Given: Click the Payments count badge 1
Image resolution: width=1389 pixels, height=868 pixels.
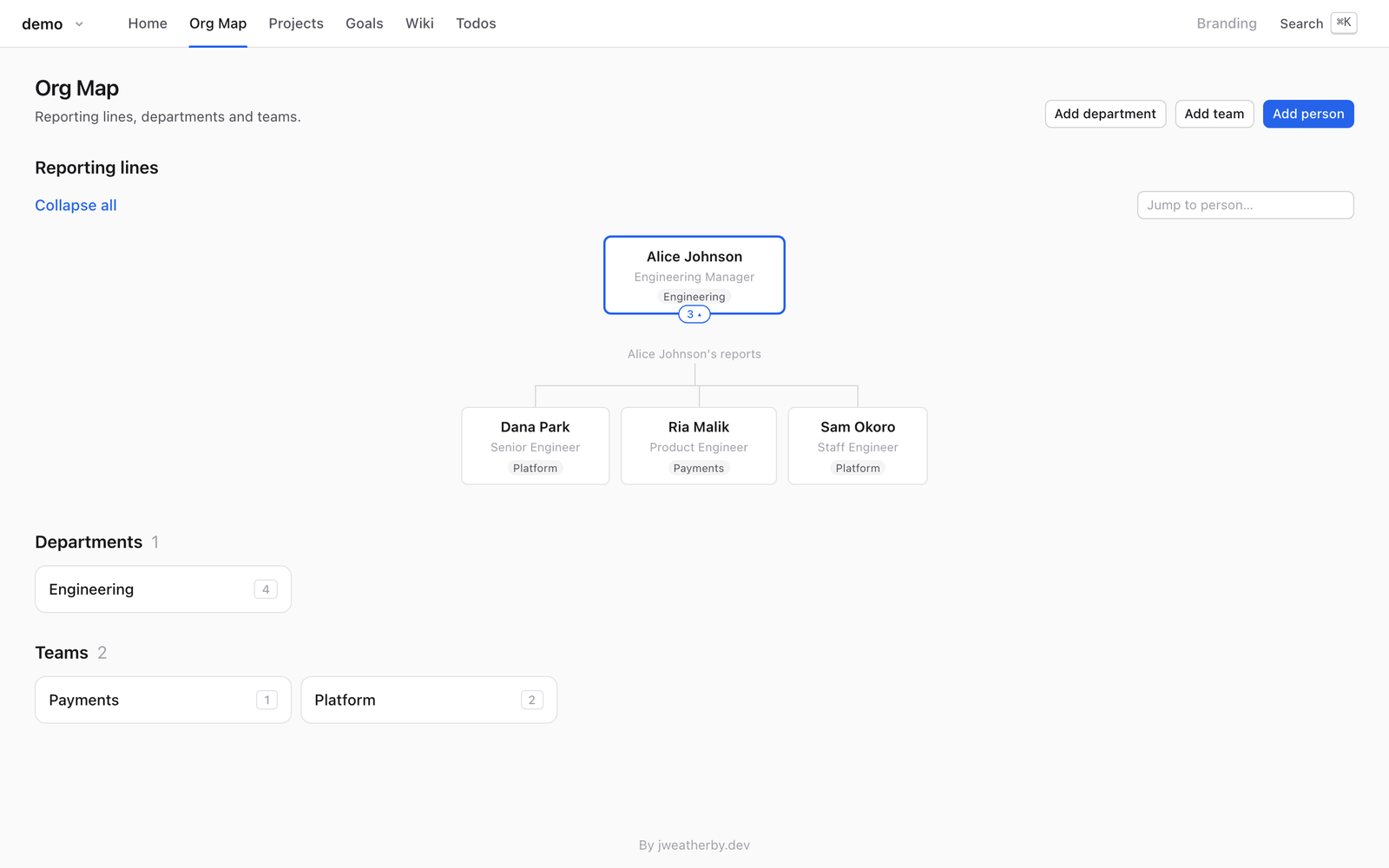Looking at the screenshot, I should 267,700.
